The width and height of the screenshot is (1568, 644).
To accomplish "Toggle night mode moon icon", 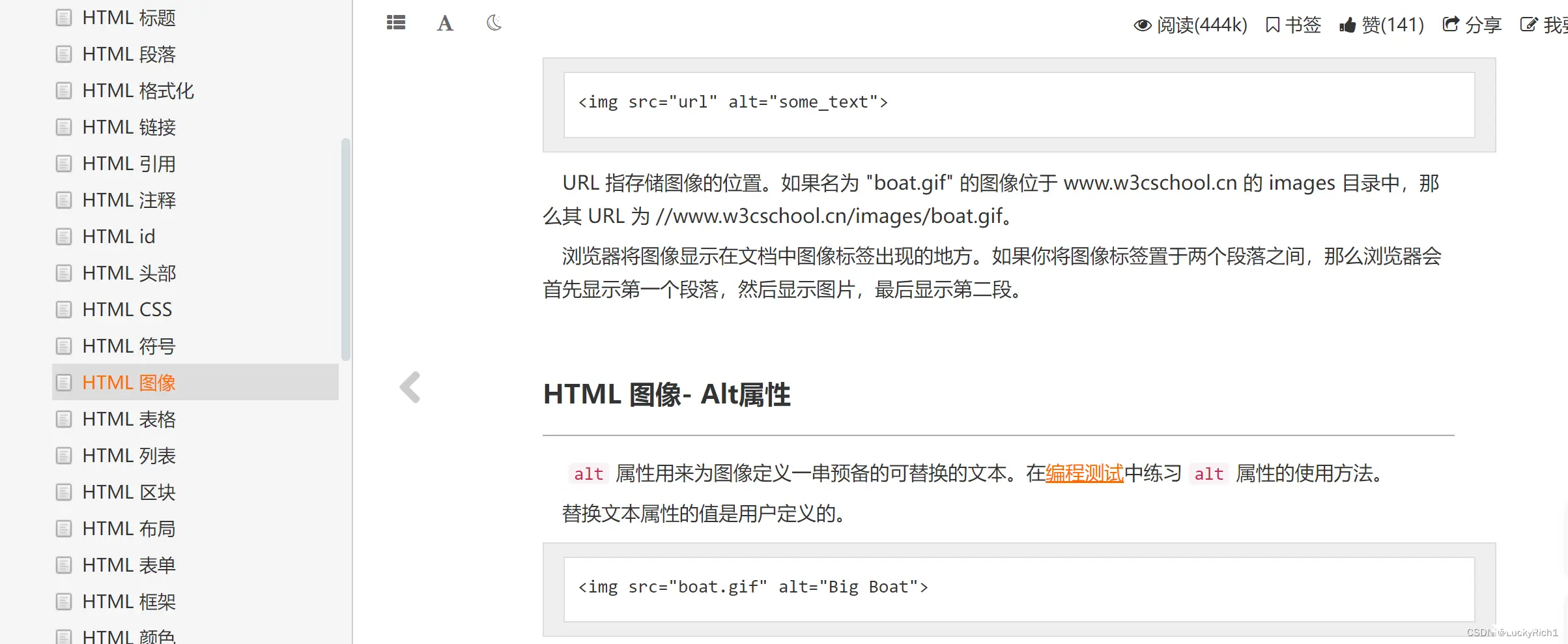I will pos(494,23).
